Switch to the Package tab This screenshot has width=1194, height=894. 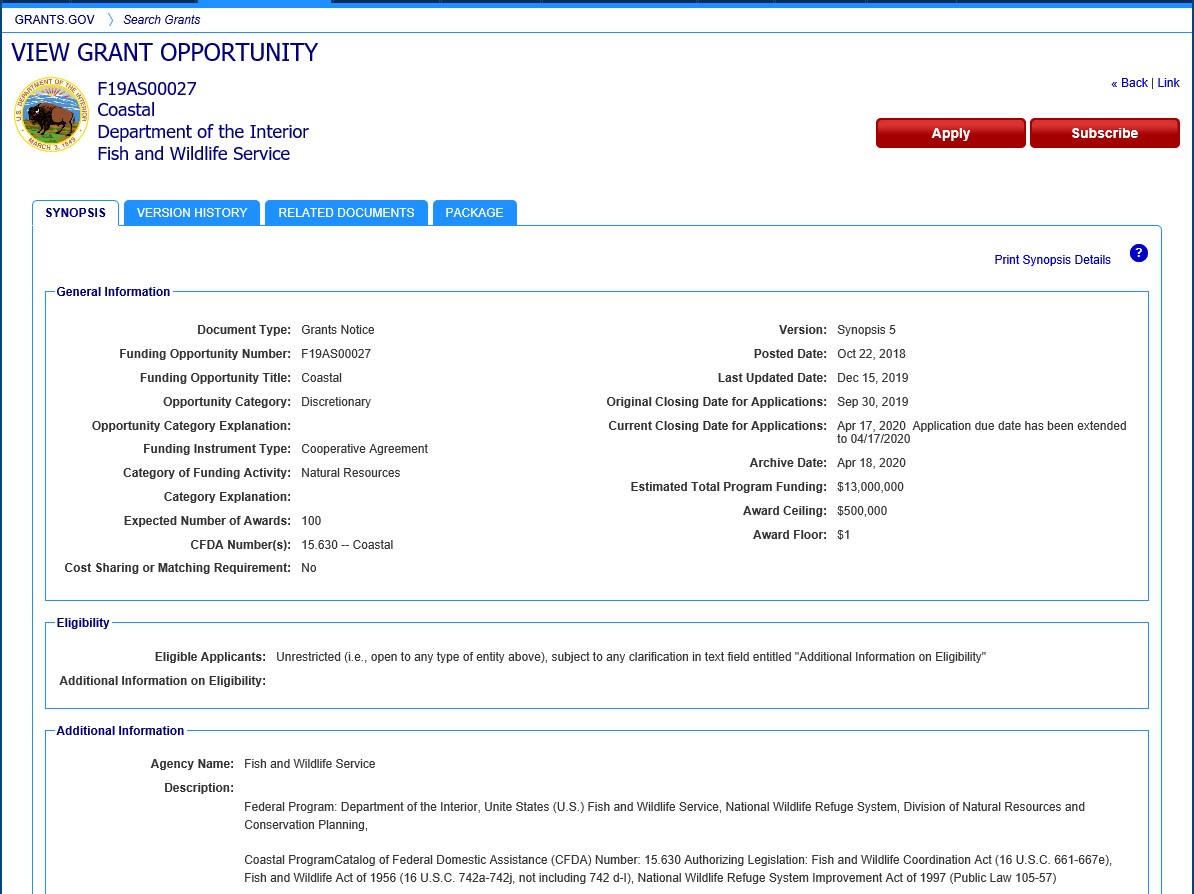(474, 213)
